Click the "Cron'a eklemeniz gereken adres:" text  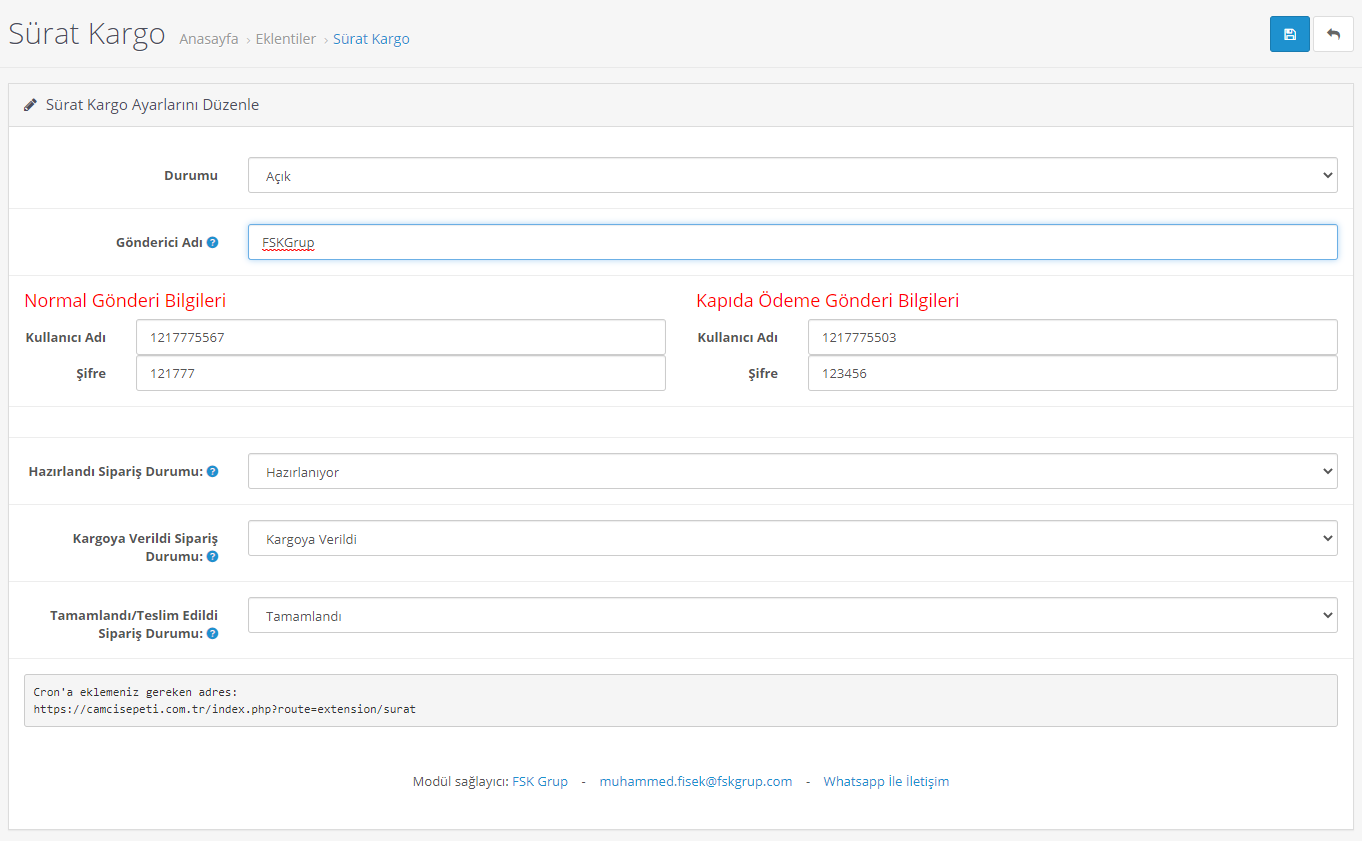click(136, 691)
